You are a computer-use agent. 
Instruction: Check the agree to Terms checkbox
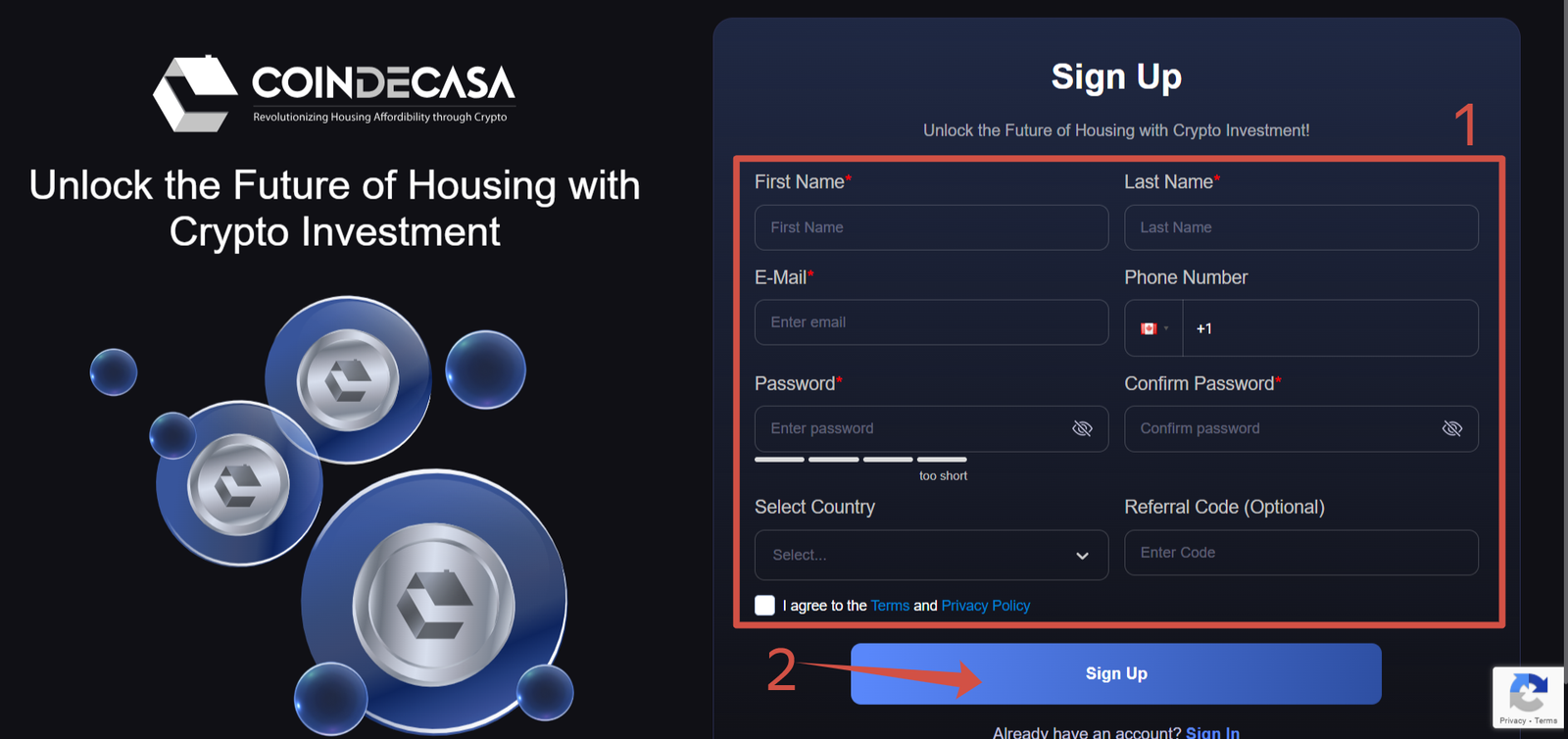[764, 606]
